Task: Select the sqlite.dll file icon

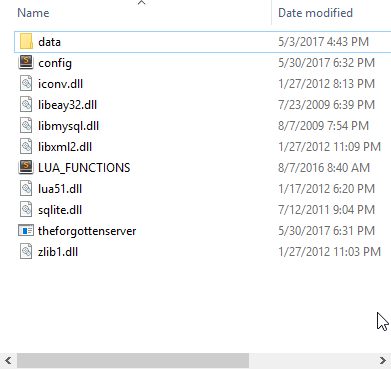Action: tap(26, 209)
